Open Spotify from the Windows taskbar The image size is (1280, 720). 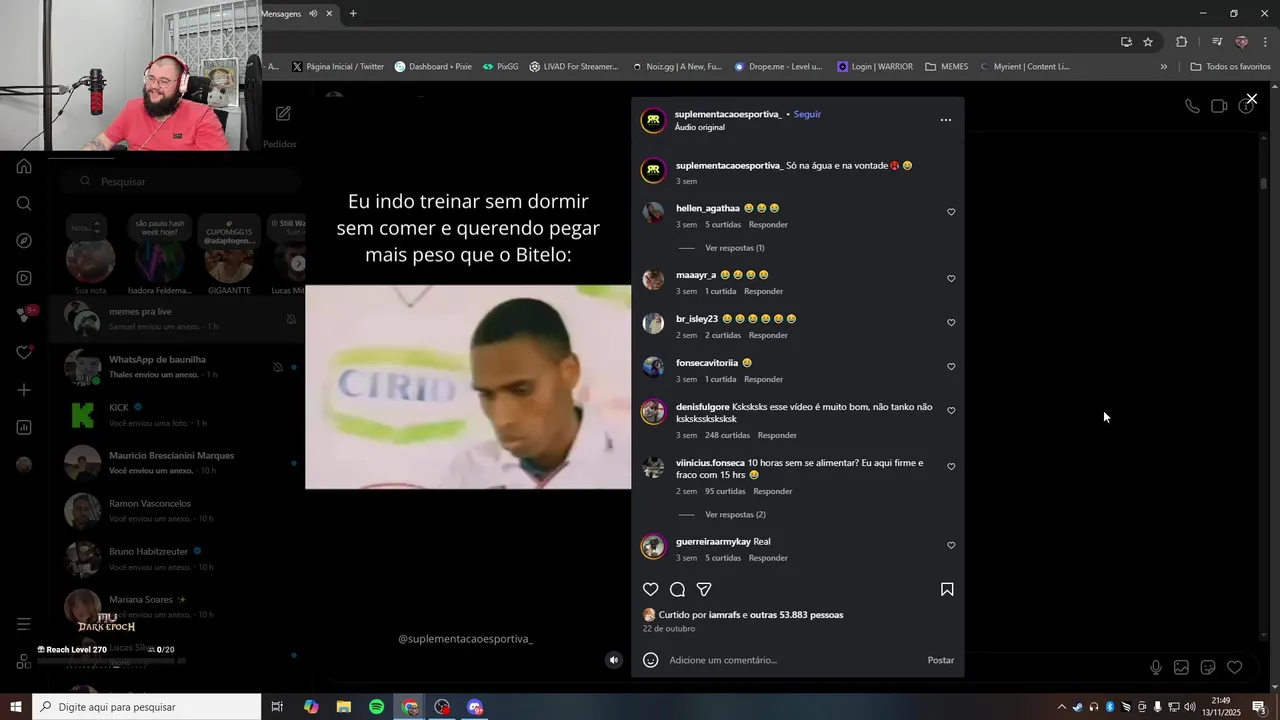[x=376, y=707]
